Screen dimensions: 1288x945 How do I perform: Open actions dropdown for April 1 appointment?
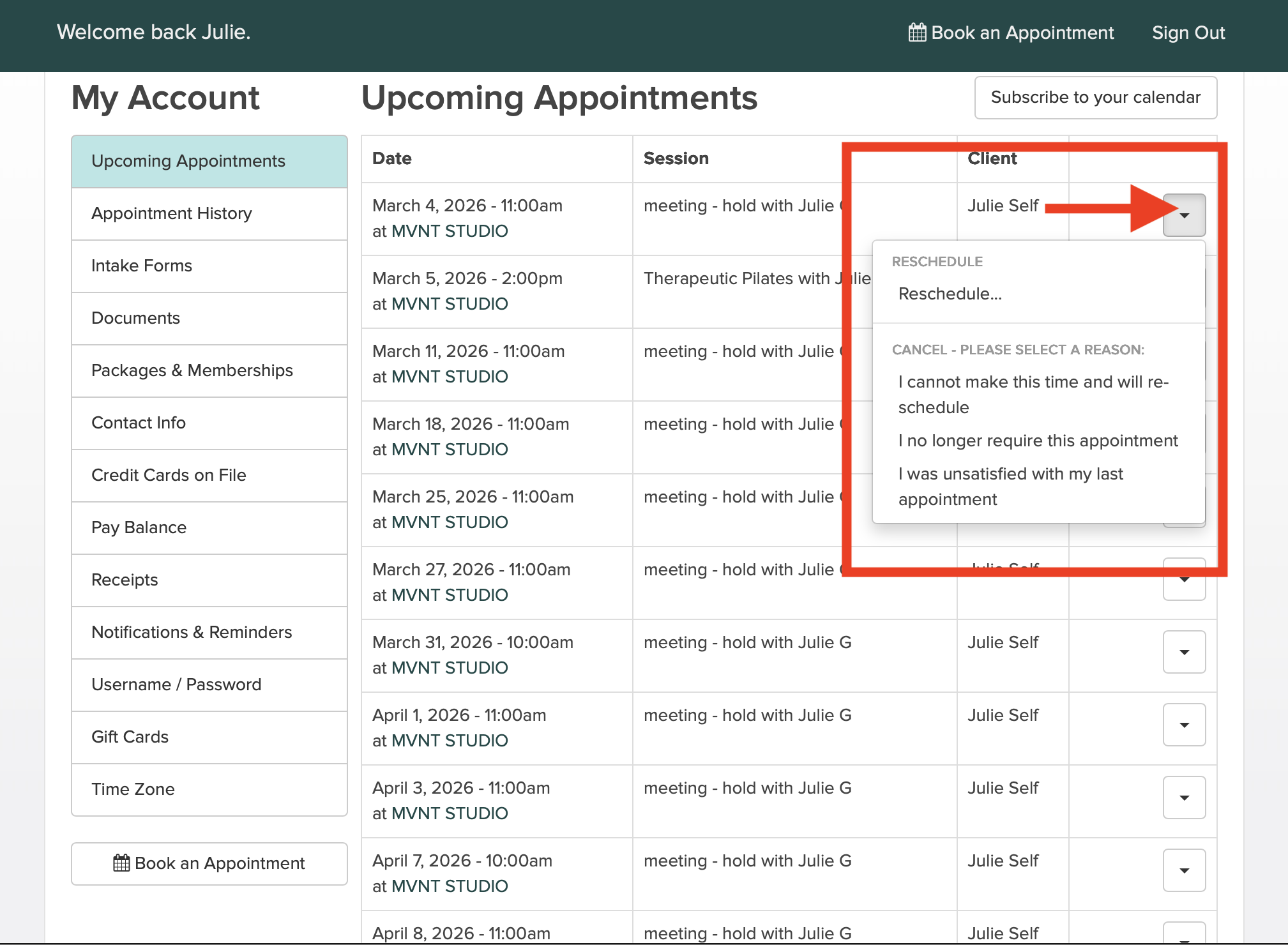(1184, 725)
